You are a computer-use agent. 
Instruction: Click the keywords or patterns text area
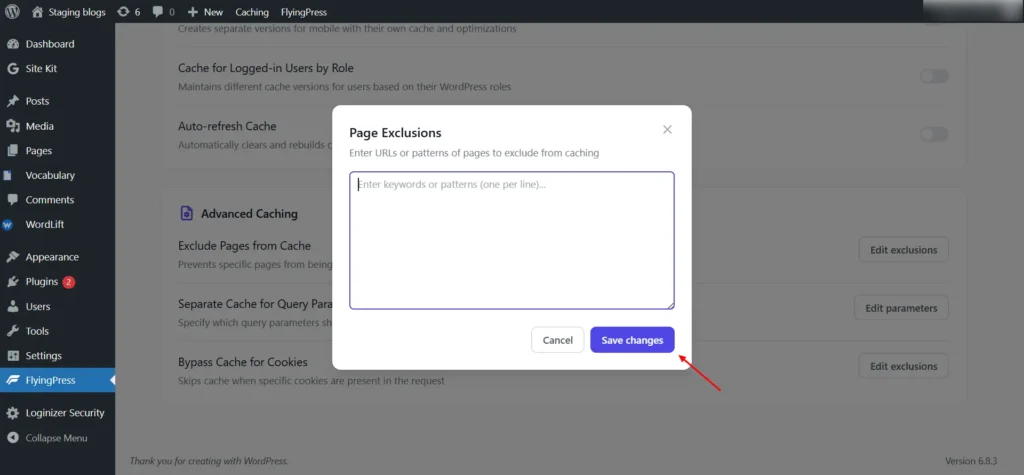[511, 240]
